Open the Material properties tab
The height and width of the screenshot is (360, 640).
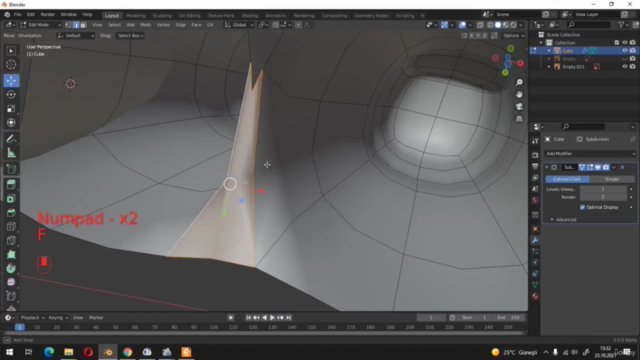click(535, 296)
